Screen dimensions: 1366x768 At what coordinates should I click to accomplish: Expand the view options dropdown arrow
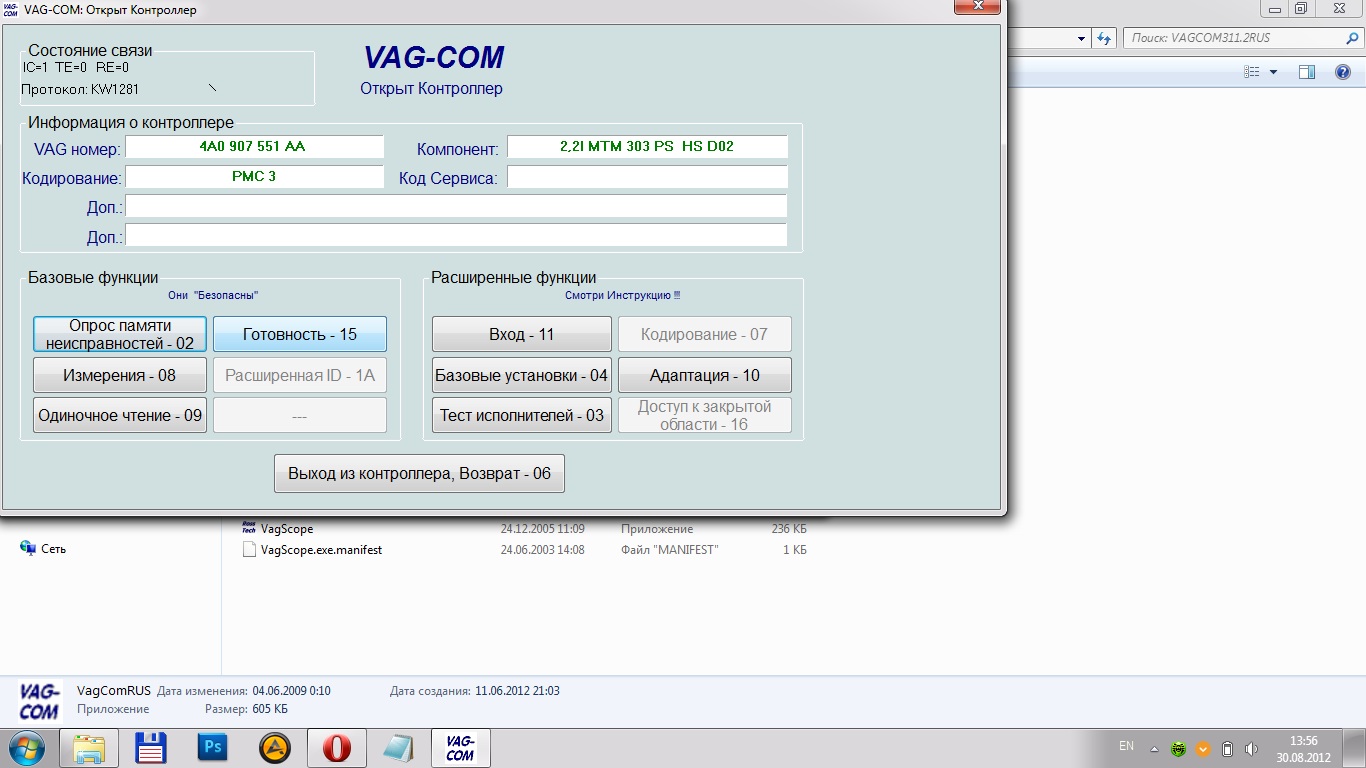tap(1273, 72)
